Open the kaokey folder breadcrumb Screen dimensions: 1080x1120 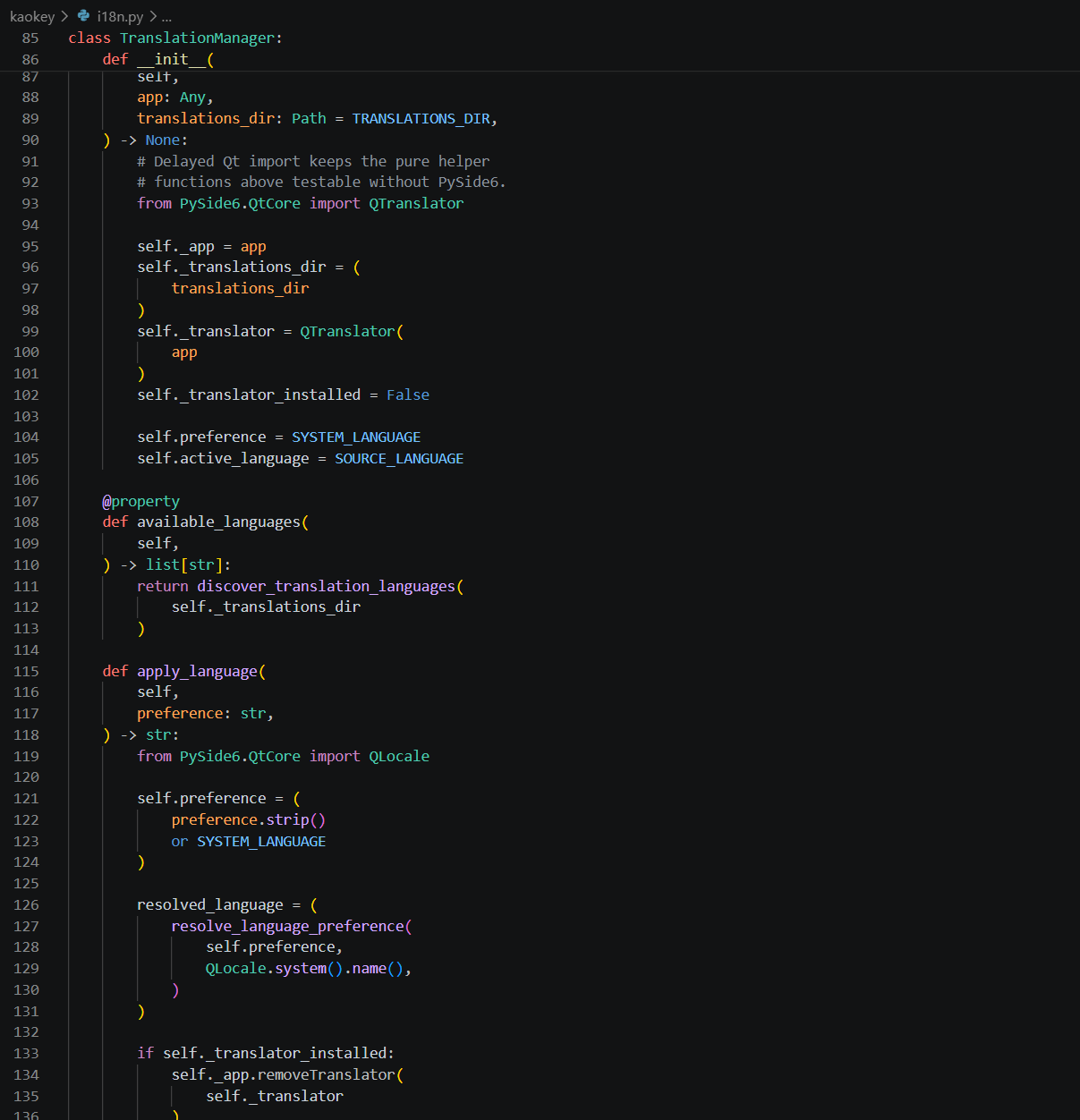(32, 16)
